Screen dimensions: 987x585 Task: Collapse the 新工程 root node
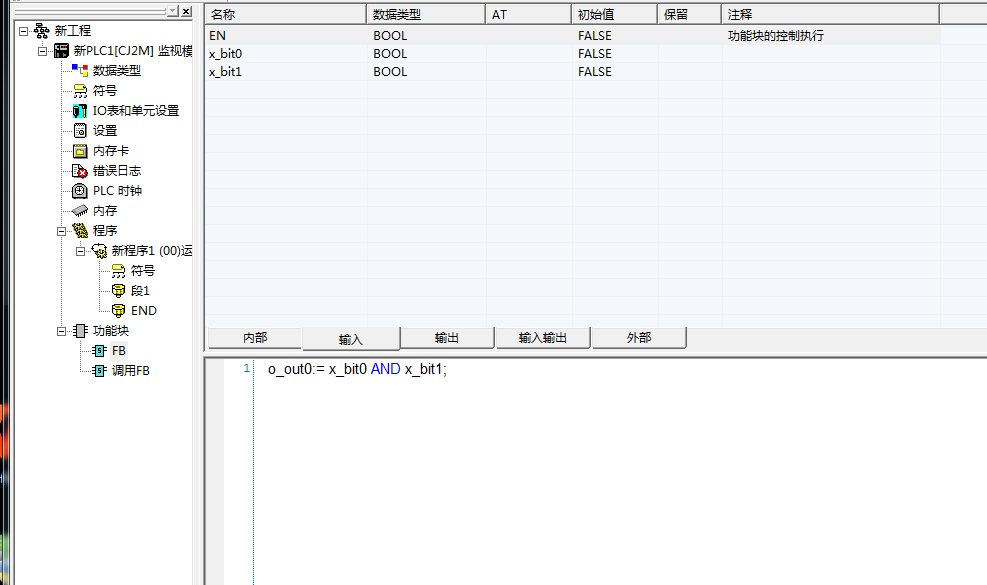(24, 31)
